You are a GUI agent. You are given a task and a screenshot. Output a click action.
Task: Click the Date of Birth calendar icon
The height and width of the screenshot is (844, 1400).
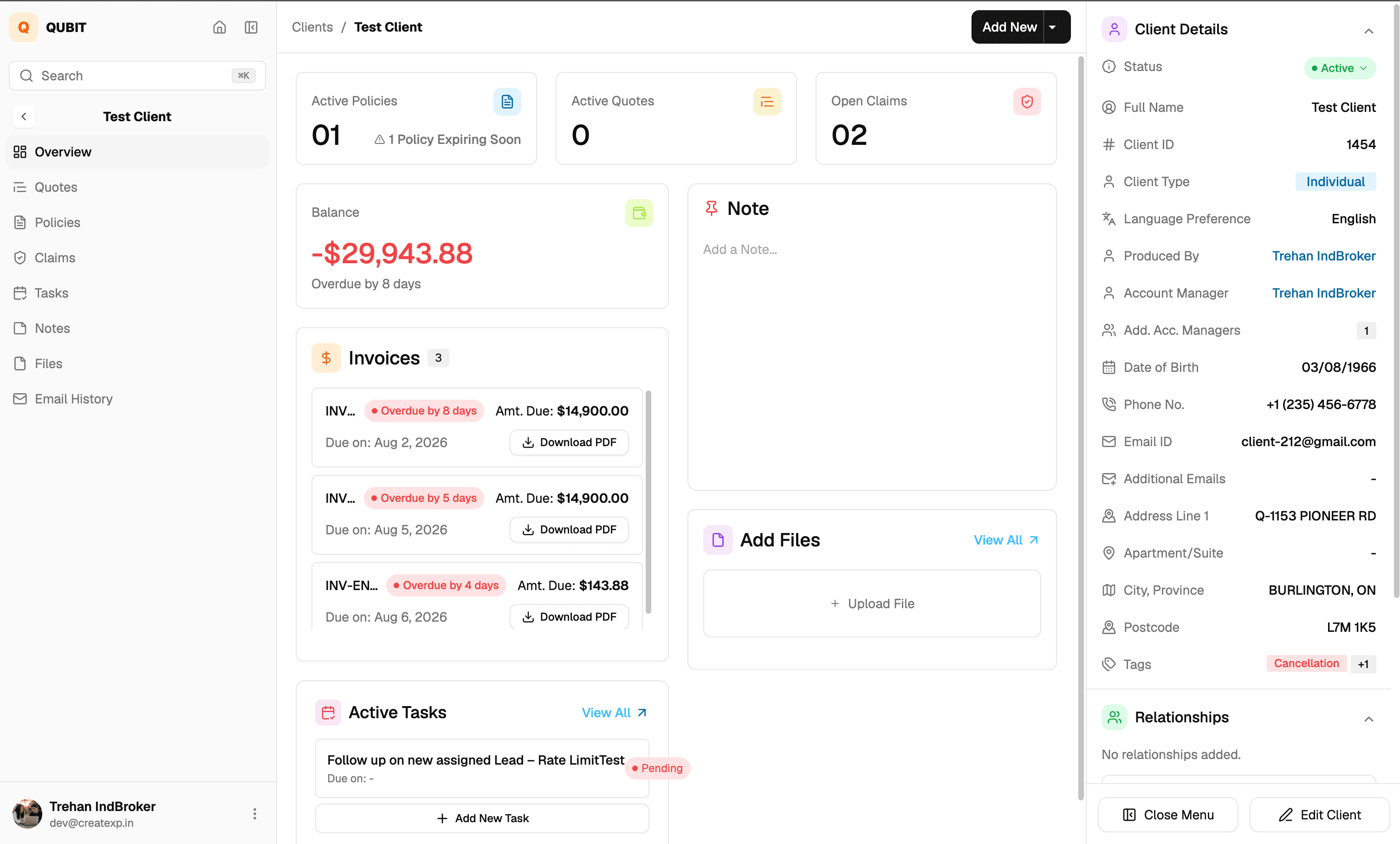coord(1108,367)
